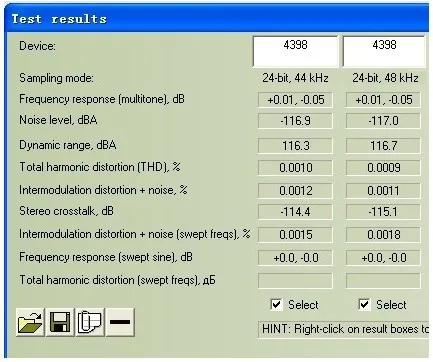Screen dimensions: 433x362
Task: Click swept freqs IMD value 0.0018
Action: (x=383, y=235)
